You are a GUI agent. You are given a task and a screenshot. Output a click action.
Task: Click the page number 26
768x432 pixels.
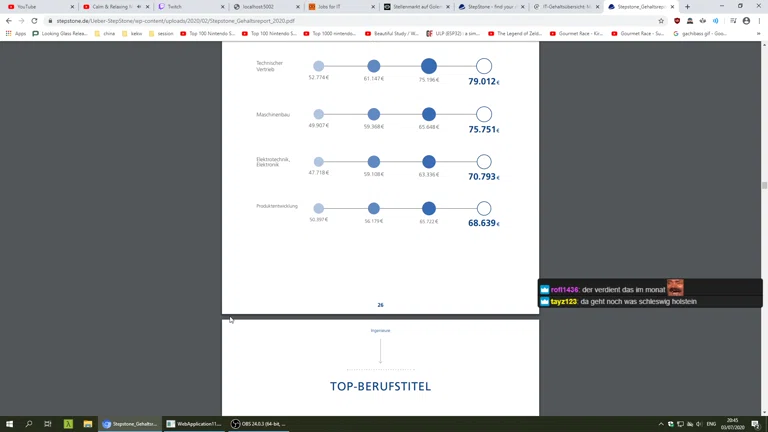pyautogui.click(x=381, y=305)
